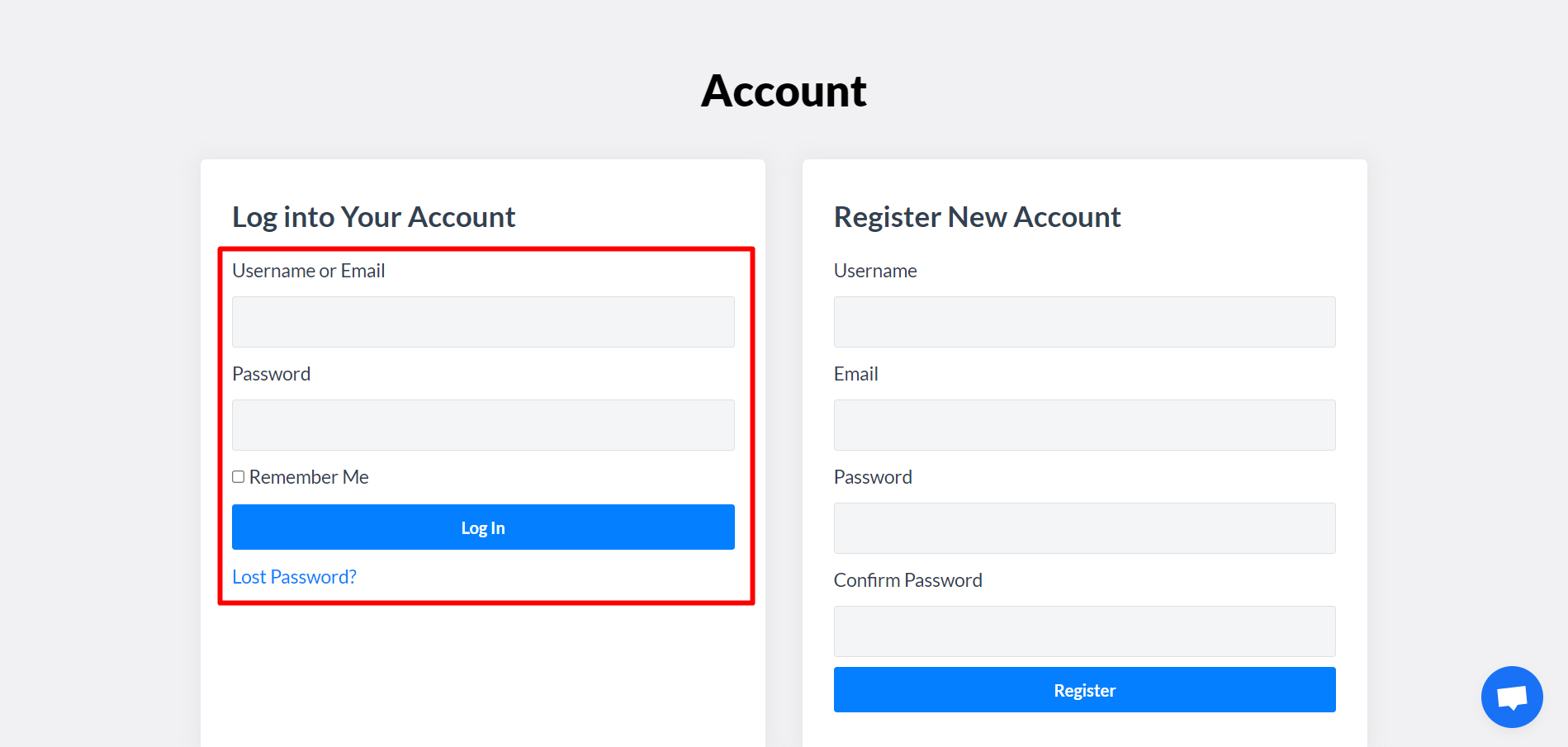Open the Lost Password link
1568x747 pixels.
(294, 576)
